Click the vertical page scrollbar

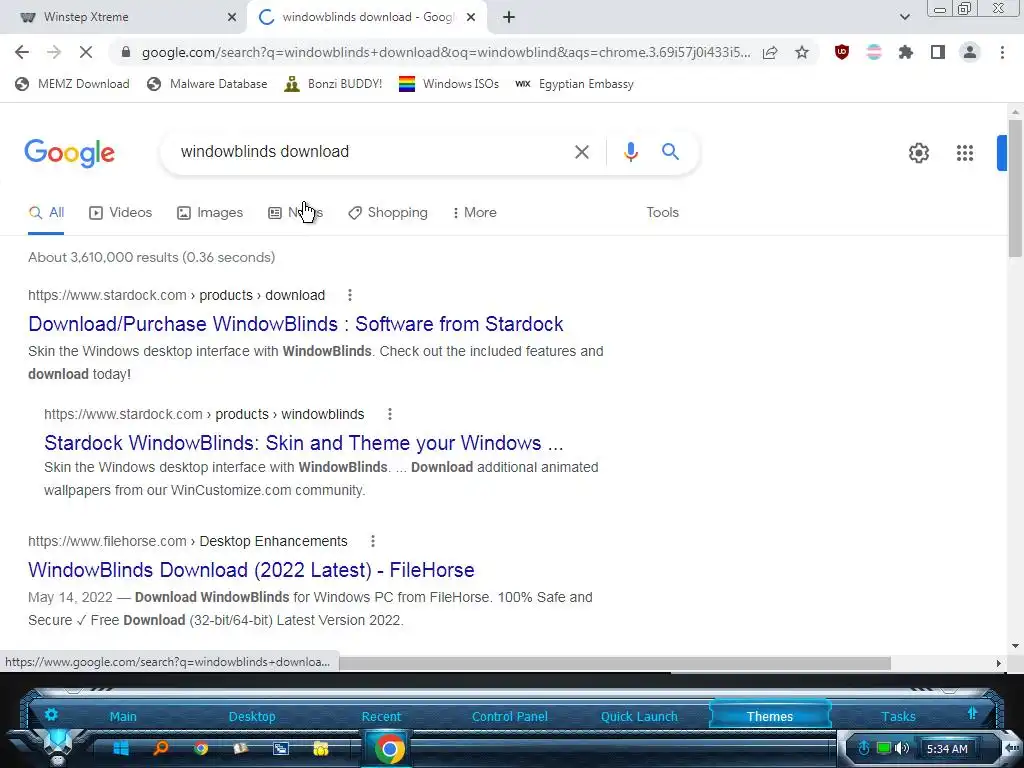tap(1015, 189)
